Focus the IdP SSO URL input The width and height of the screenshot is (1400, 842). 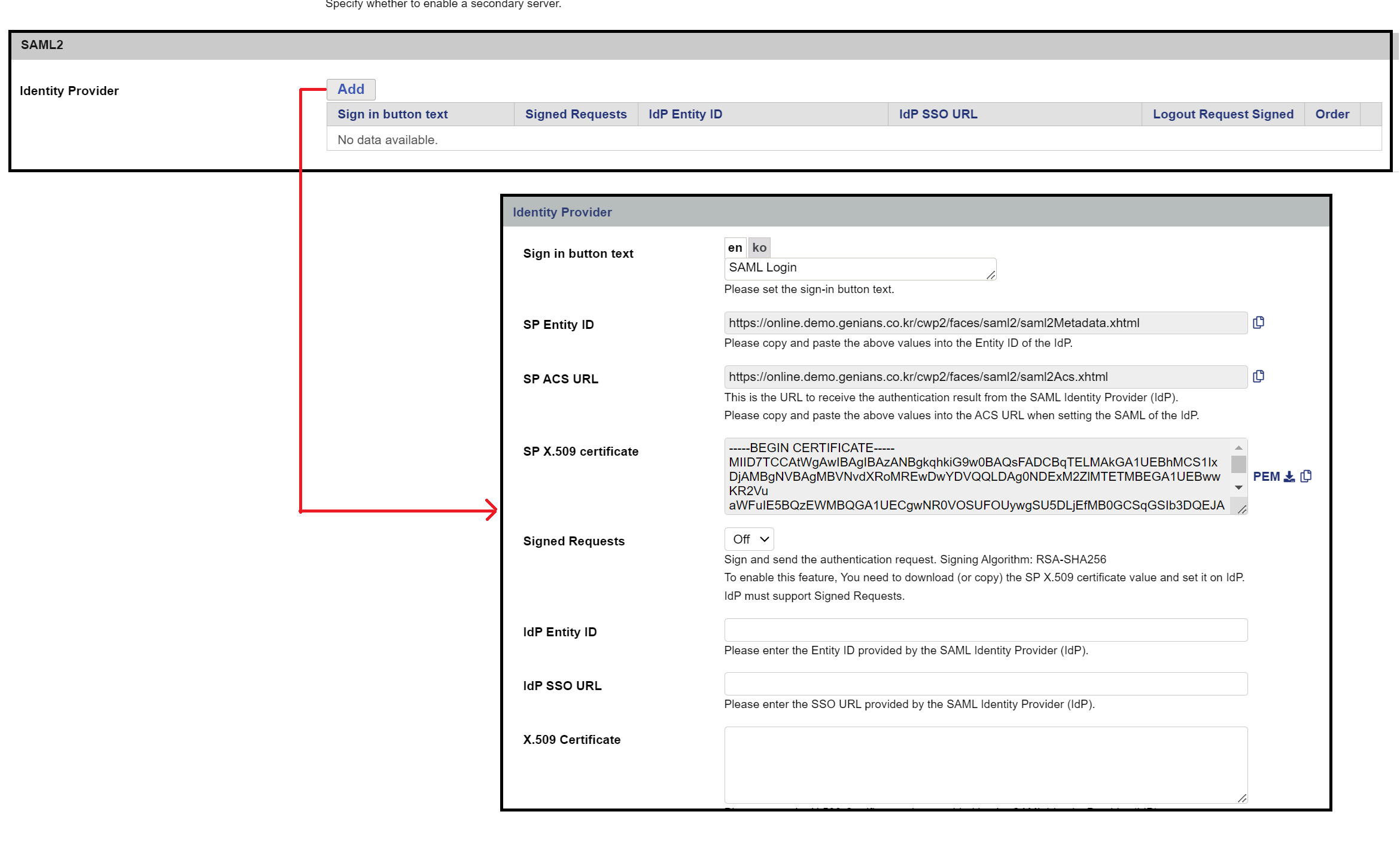(x=985, y=684)
